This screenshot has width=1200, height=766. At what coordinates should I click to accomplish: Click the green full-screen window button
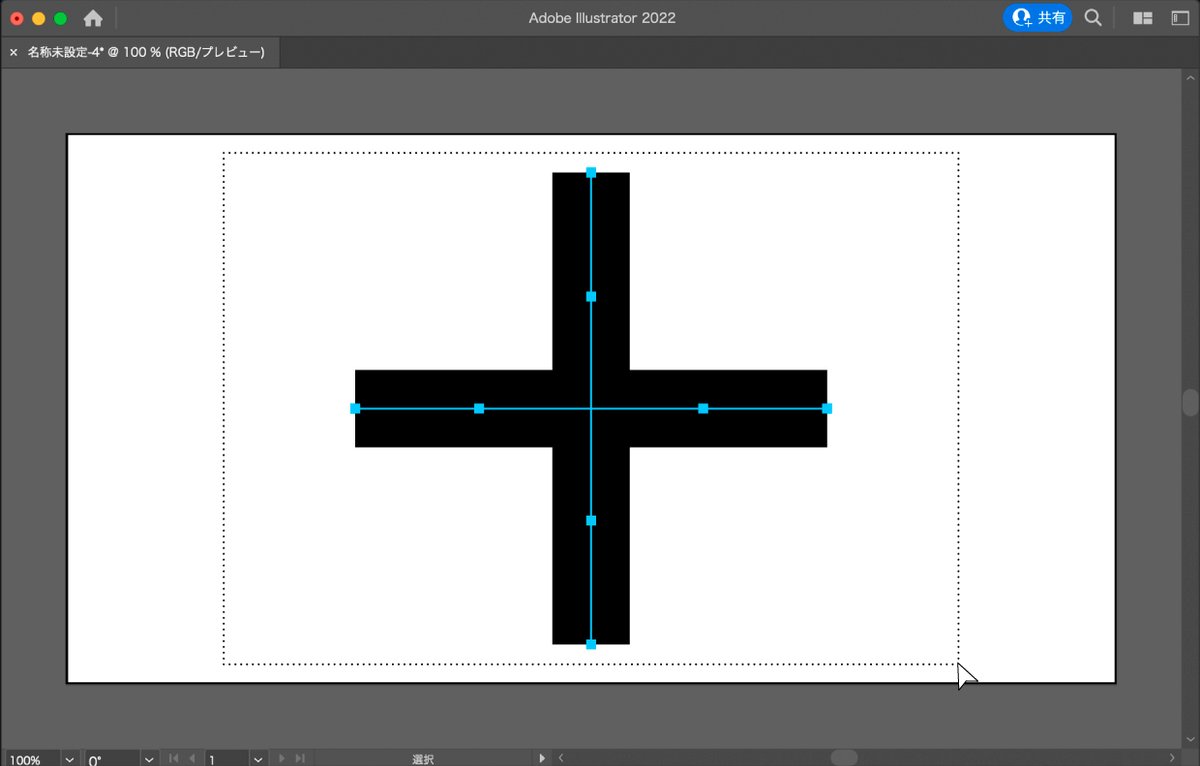60,18
